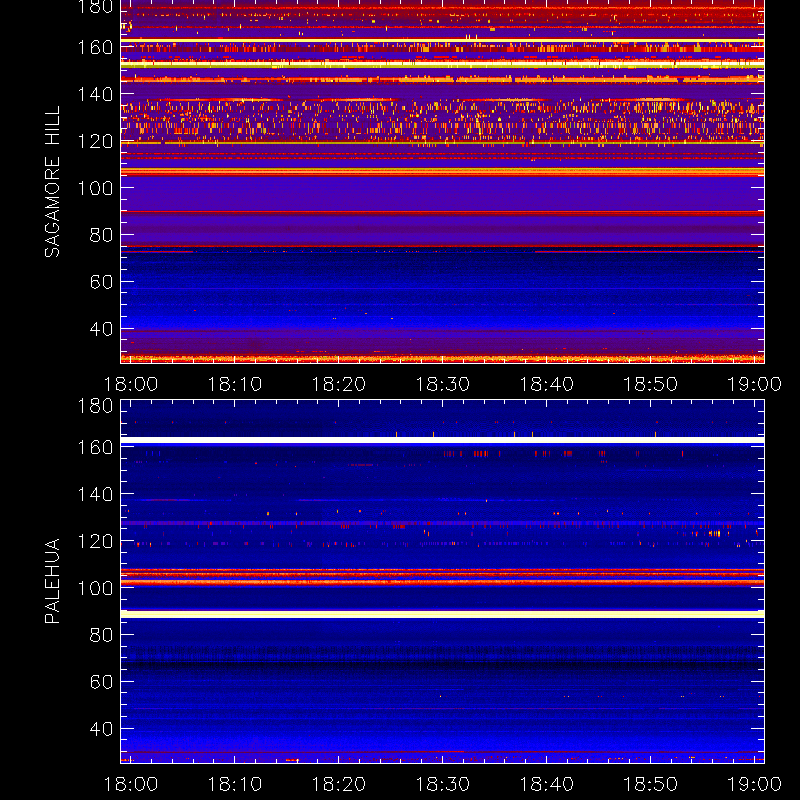Click 19:00 under the Palehua plot

(x=754, y=784)
